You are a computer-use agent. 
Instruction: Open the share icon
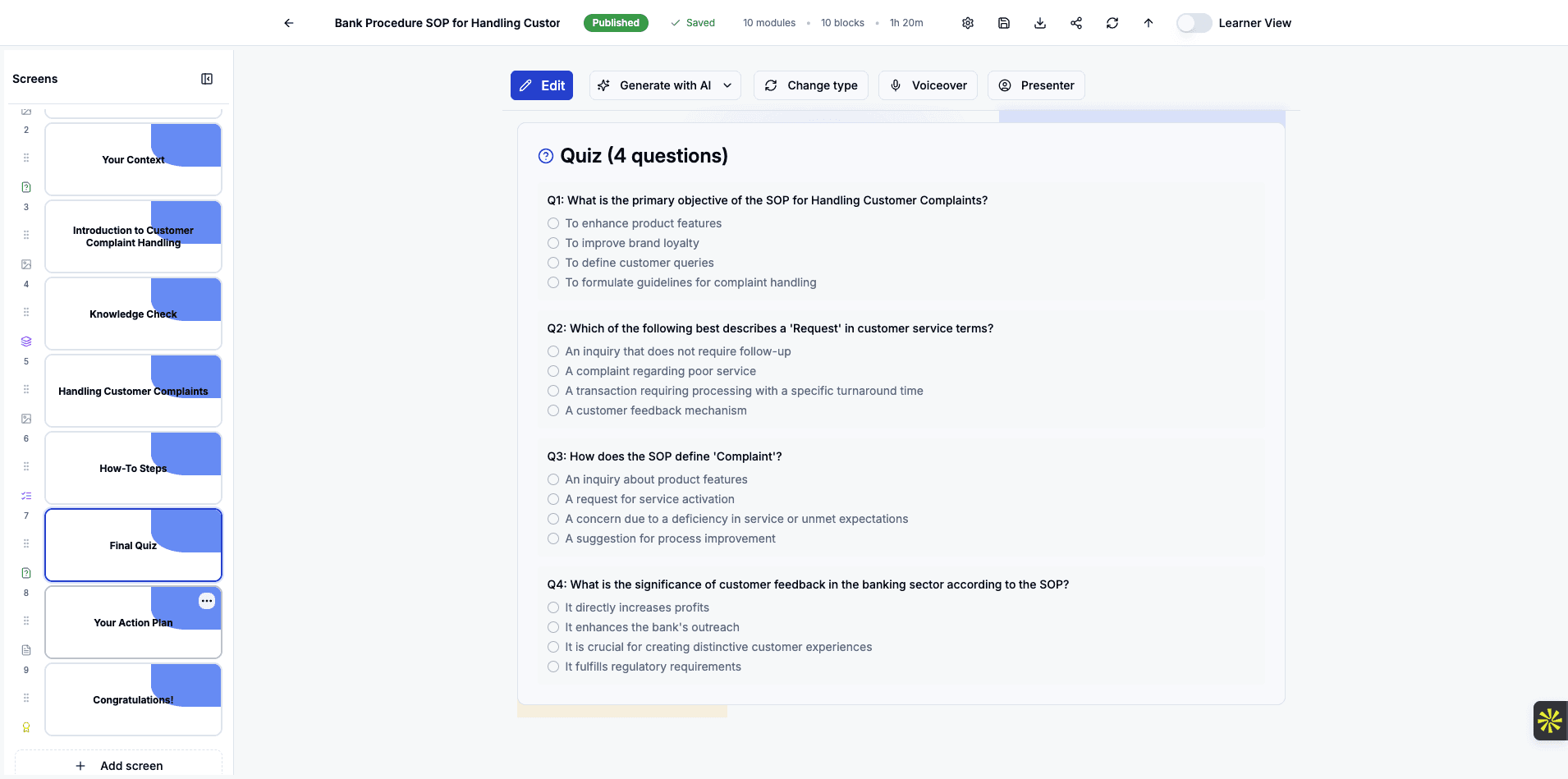point(1076,23)
